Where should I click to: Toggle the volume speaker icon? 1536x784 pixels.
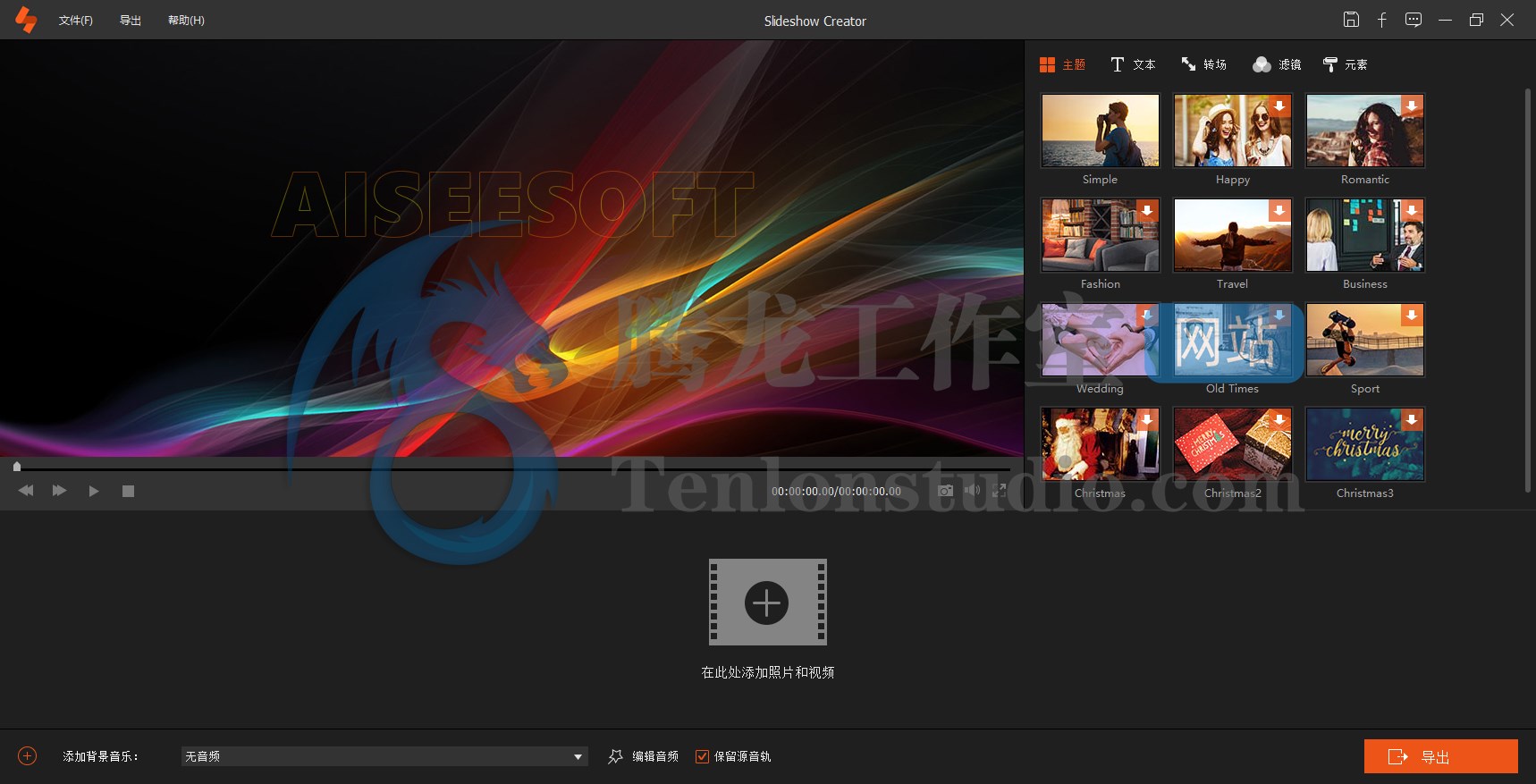973,490
